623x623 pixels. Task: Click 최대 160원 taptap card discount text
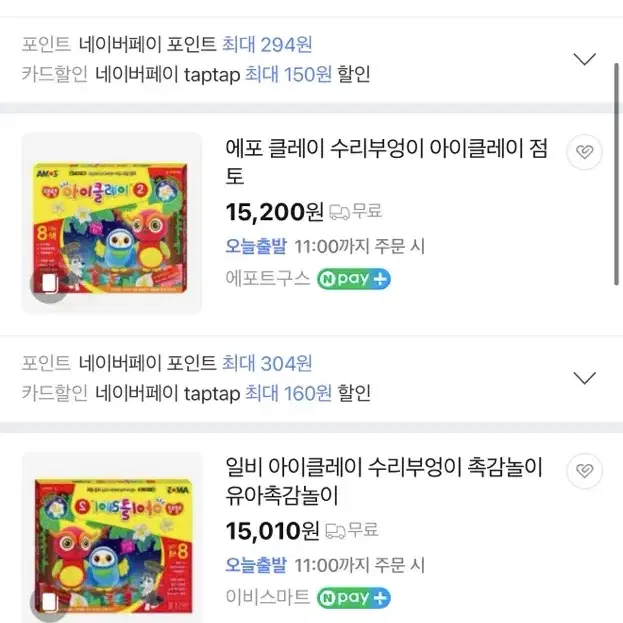[x=288, y=393]
